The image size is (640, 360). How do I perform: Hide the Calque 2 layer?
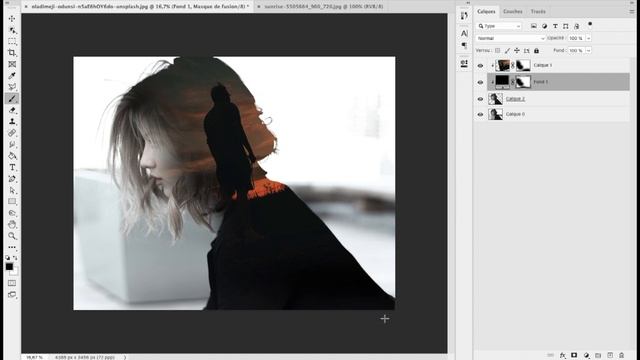point(480,99)
